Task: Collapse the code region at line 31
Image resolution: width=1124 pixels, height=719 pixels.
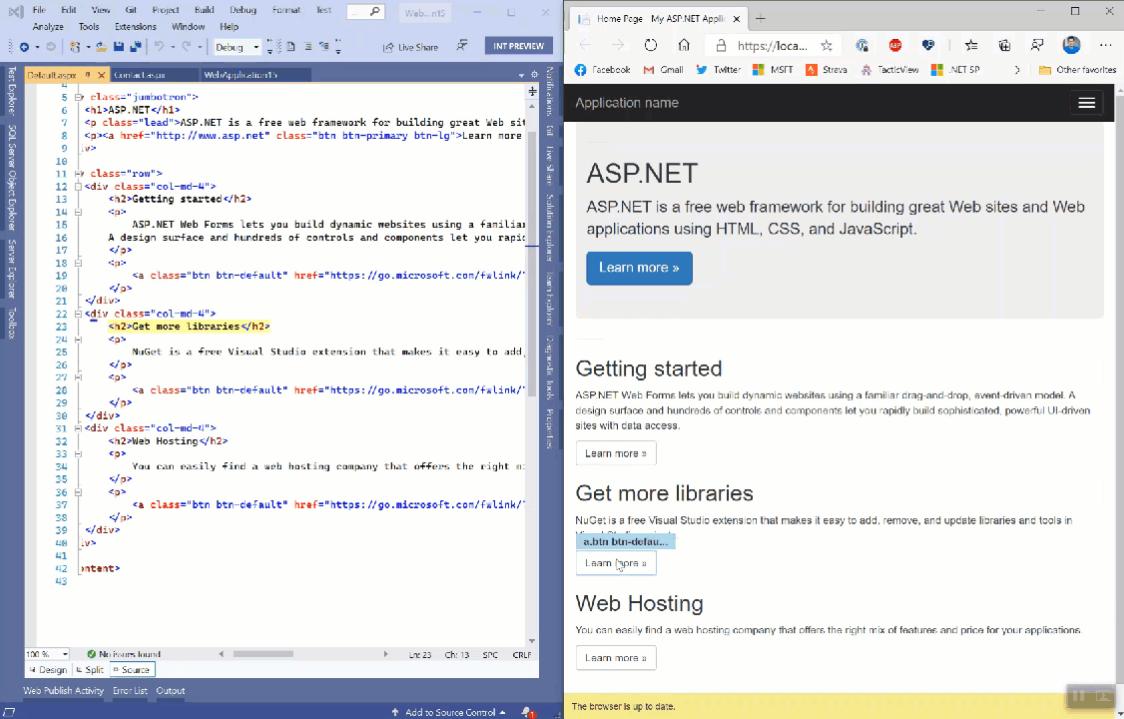Action: click(x=78, y=428)
